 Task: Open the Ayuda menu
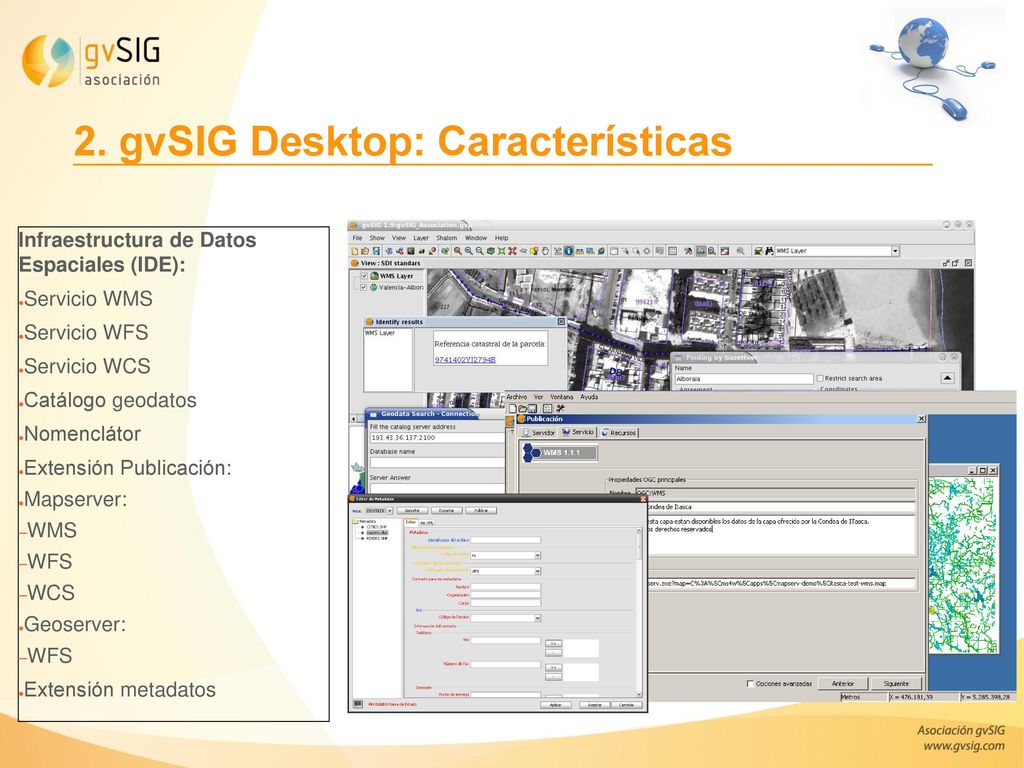point(589,397)
